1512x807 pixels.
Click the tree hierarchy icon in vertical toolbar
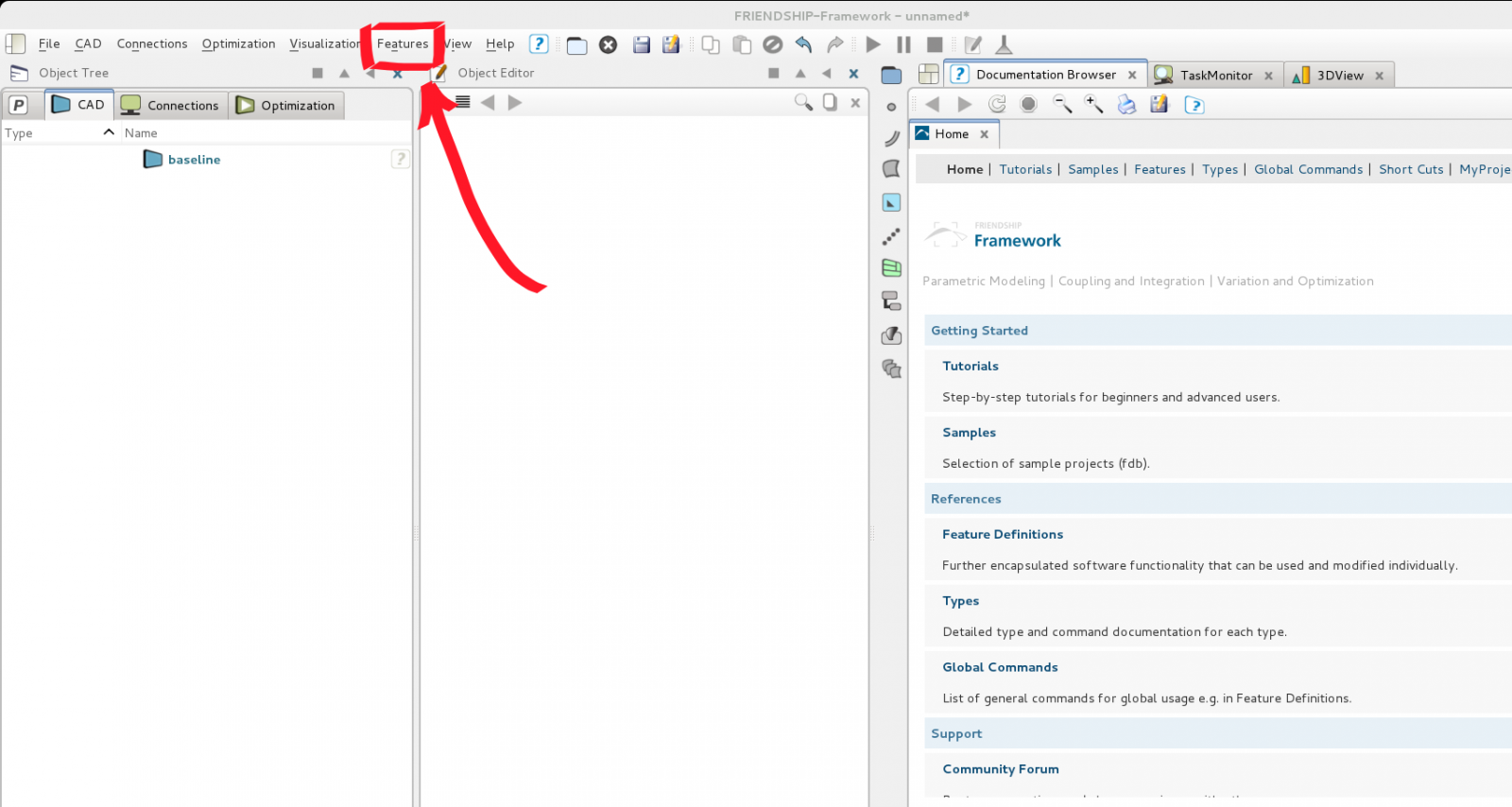891,300
